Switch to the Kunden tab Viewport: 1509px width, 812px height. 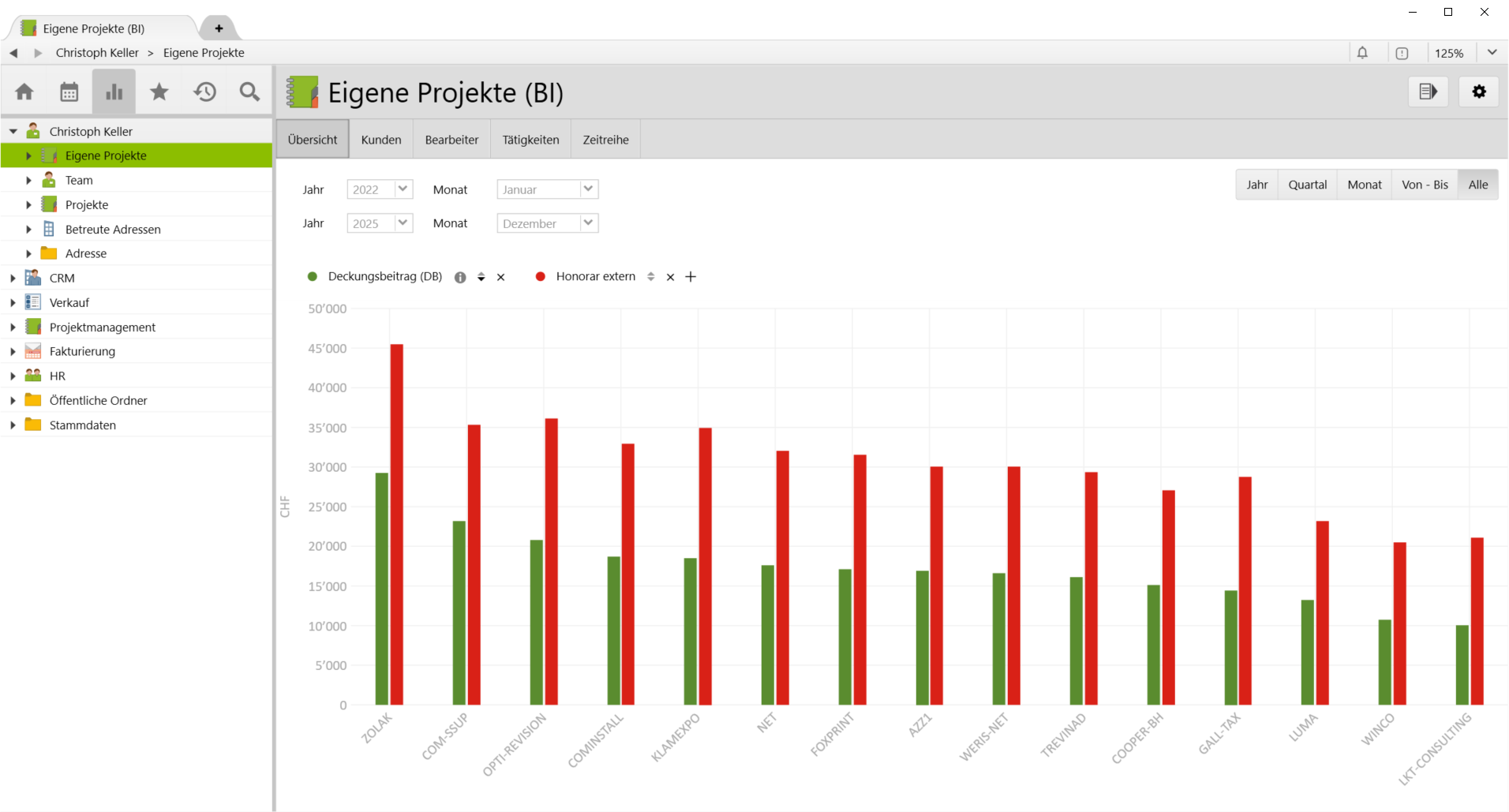pos(381,139)
